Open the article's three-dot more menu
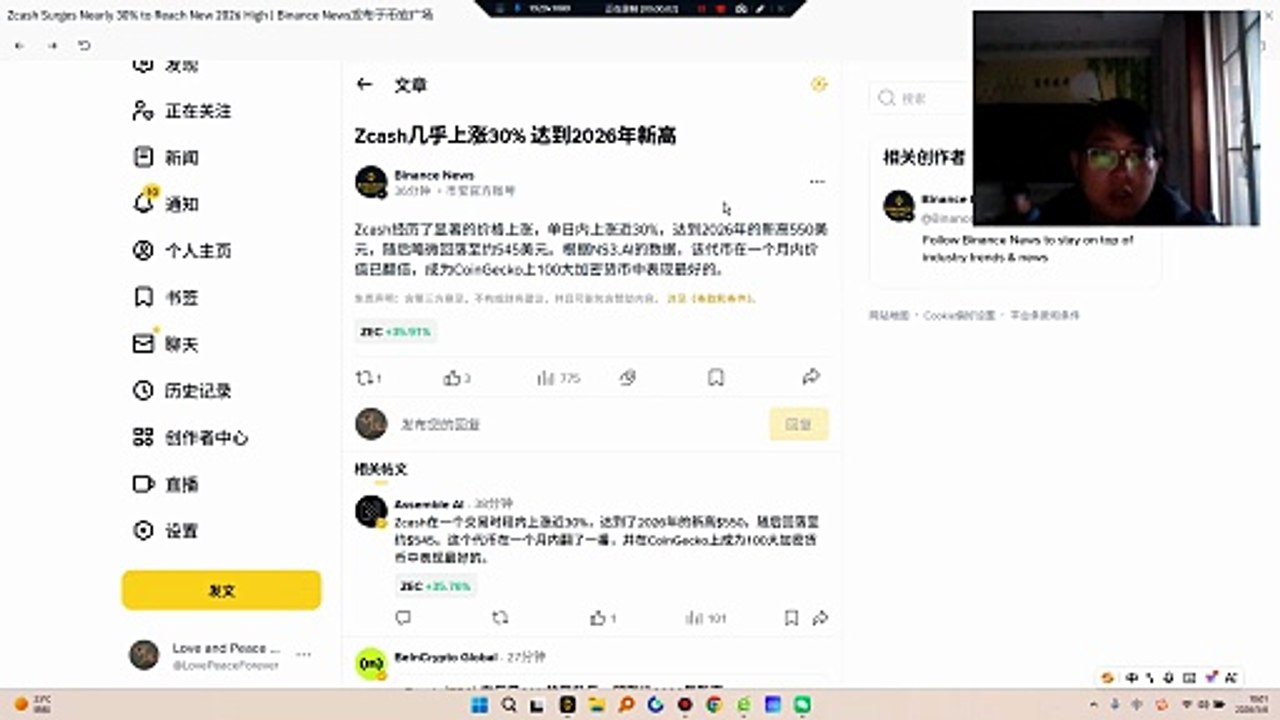 (x=817, y=182)
